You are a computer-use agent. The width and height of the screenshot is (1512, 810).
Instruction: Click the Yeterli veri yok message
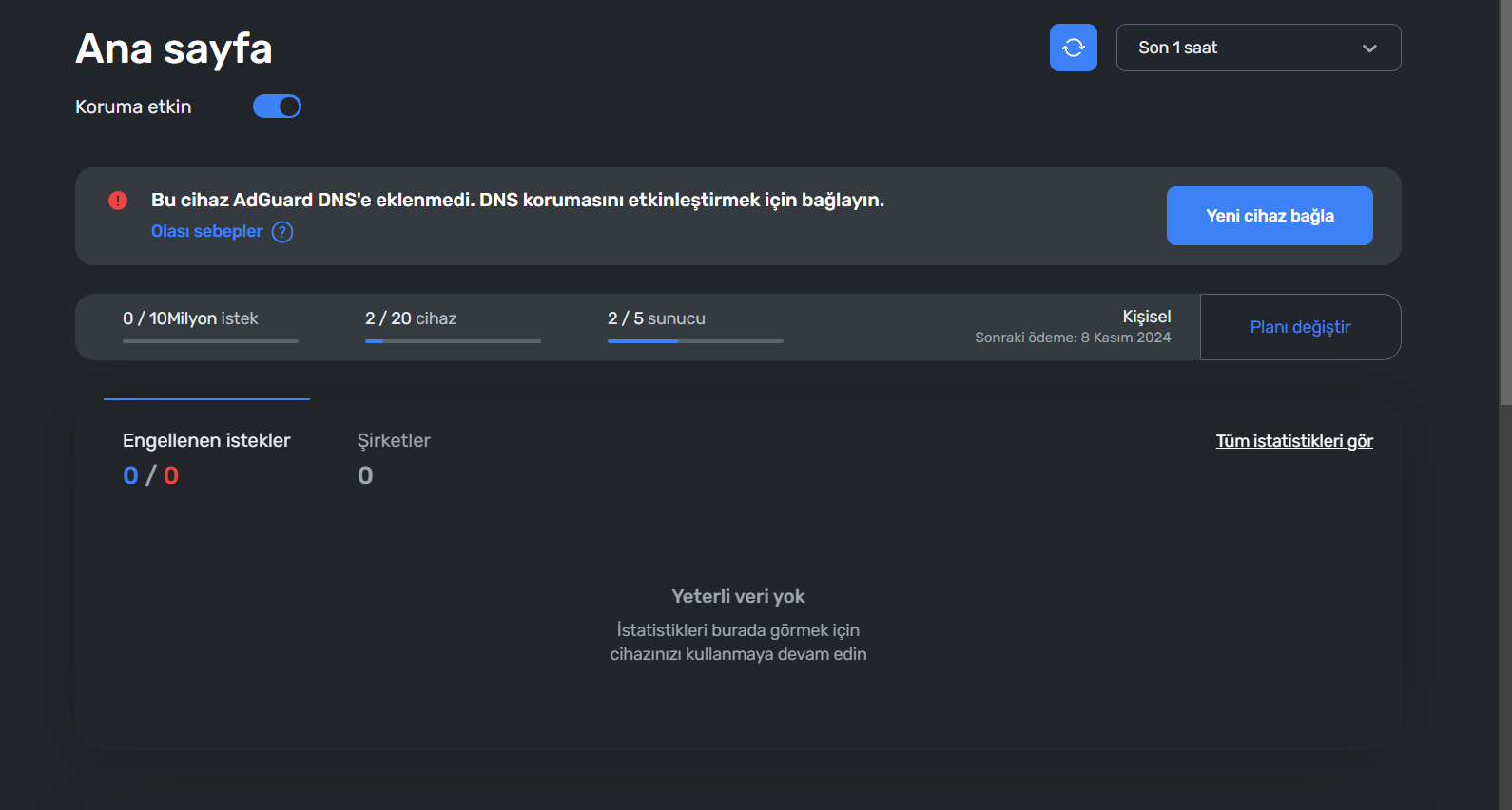tap(738, 596)
